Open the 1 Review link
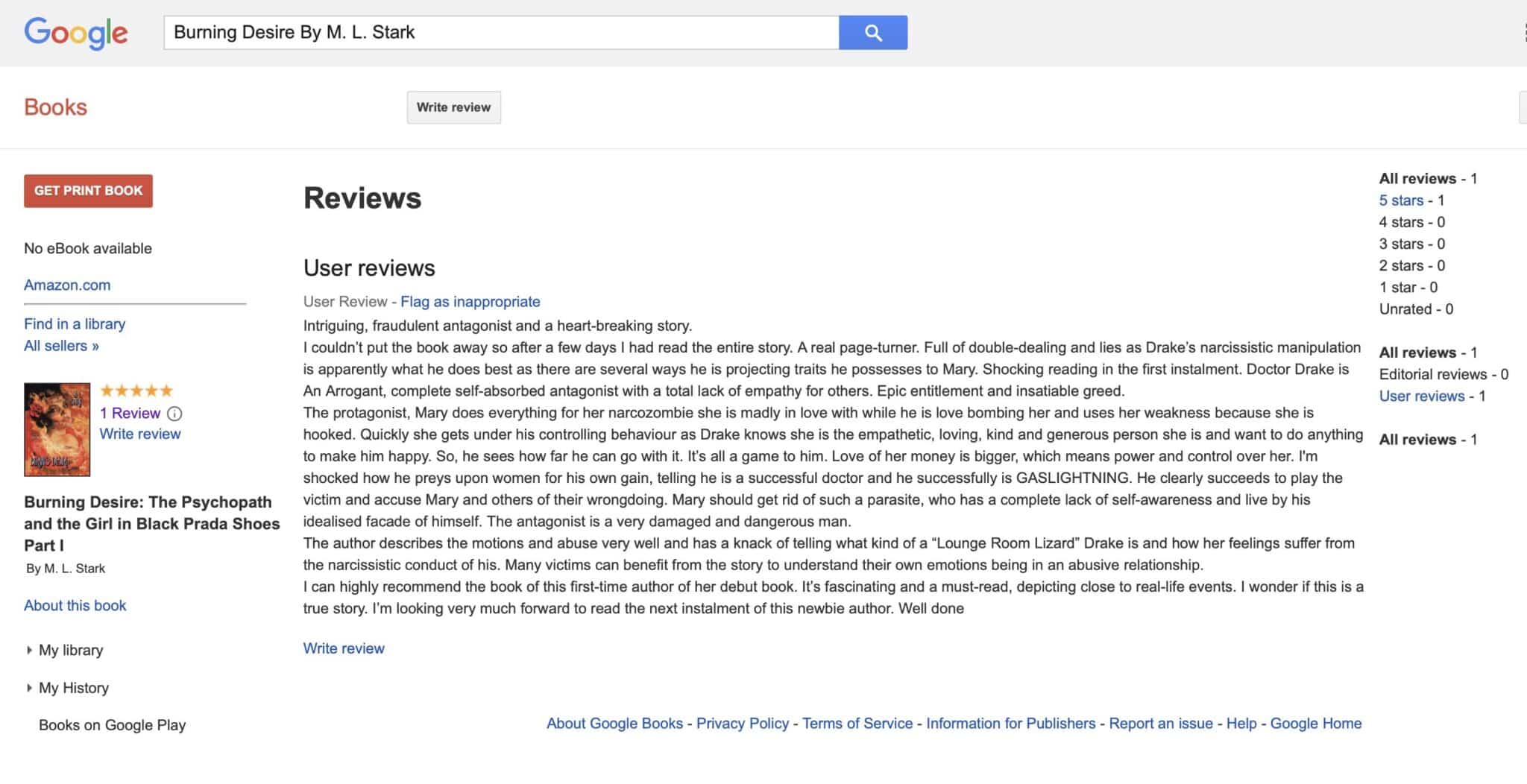 tap(130, 414)
